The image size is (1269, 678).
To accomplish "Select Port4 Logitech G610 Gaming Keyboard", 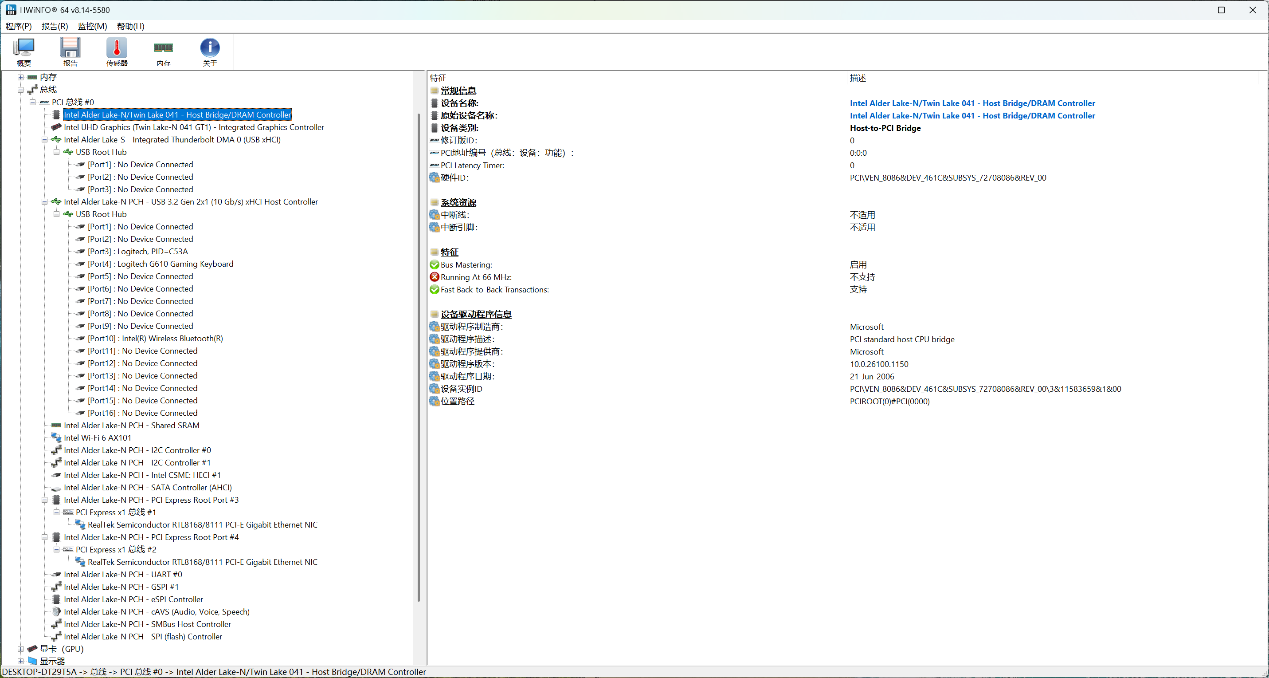I will click(x=160, y=264).
